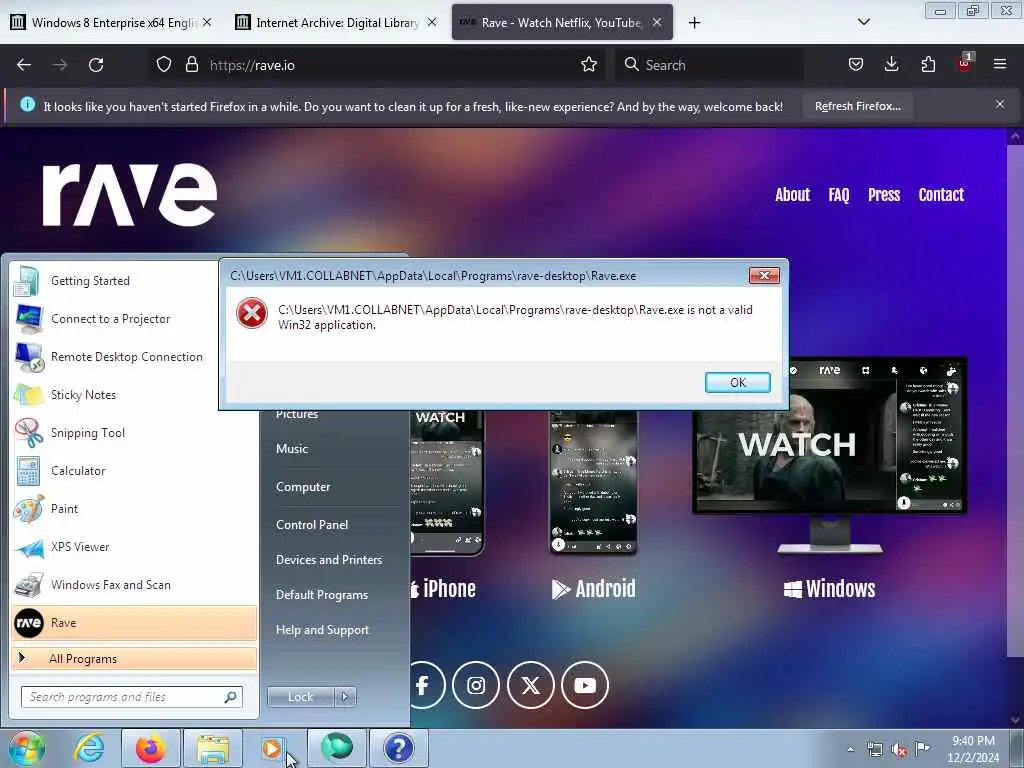Screen dimensions: 1024x768
Task: Open Remote Desktop Connection
Action: tap(134, 357)
